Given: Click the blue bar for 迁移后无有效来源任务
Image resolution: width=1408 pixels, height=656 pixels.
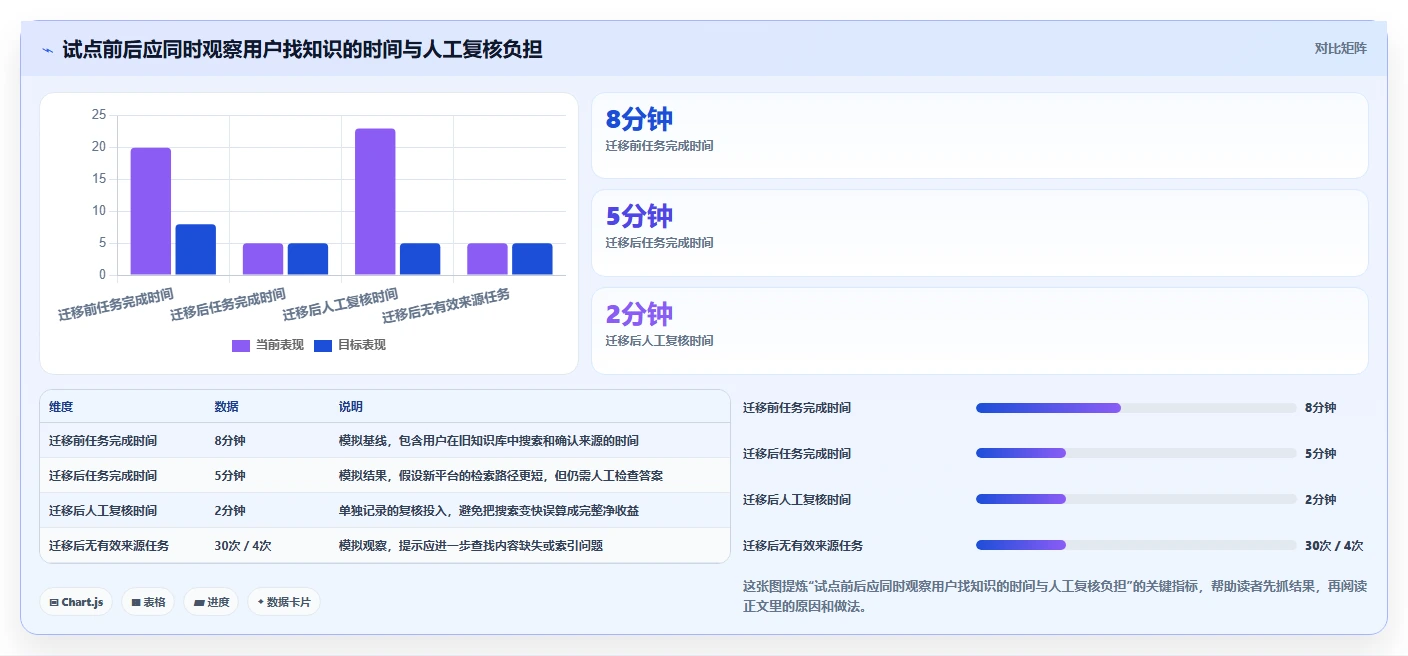Looking at the screenshot, I should [532, 259].
